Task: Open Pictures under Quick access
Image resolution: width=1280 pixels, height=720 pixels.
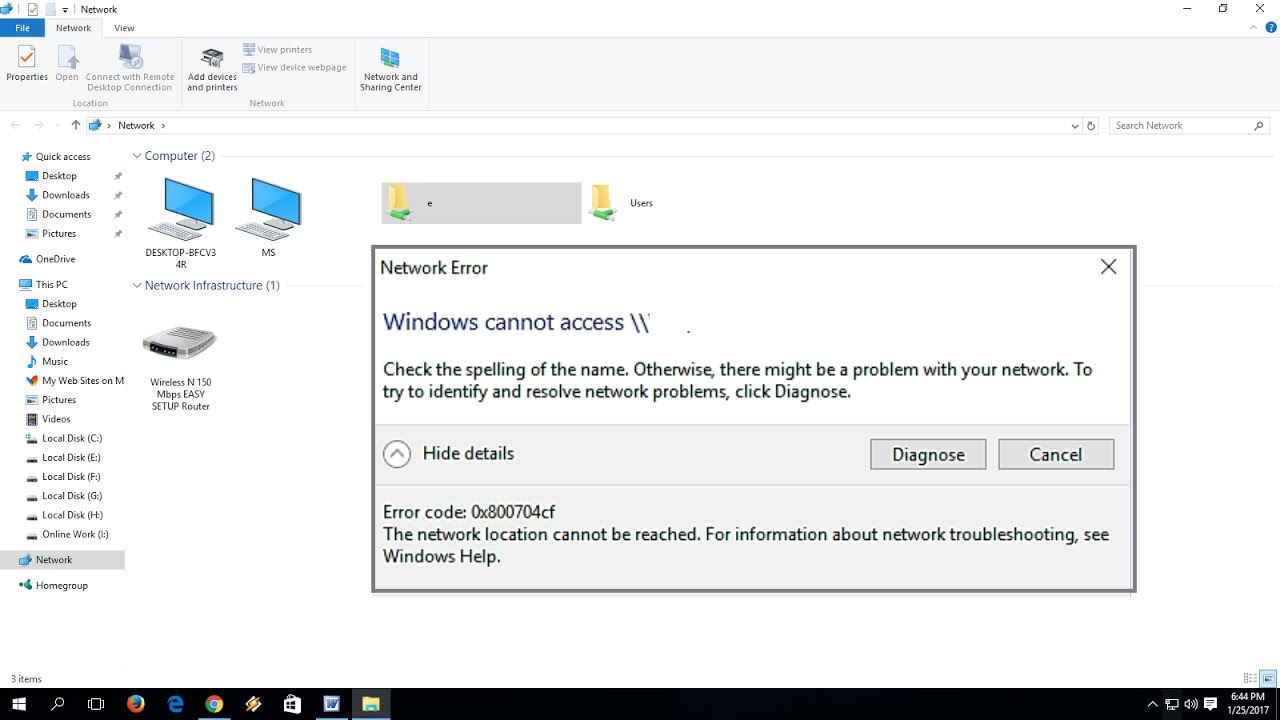Action: coord(59,233)
